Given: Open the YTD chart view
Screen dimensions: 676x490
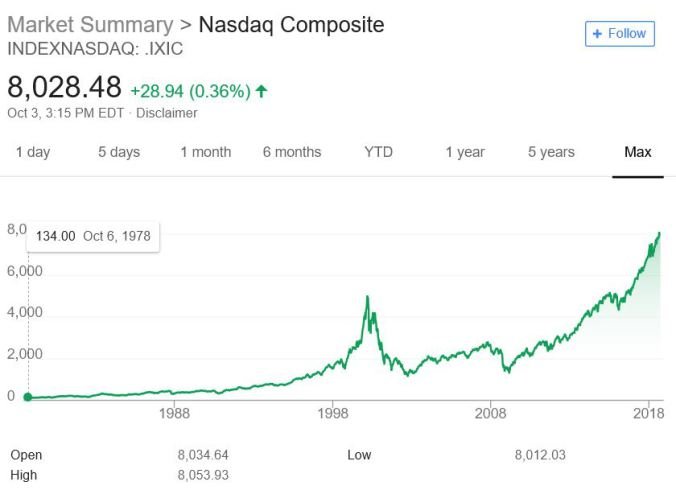Looking at the screenshot, I should (x=379, y=152).
